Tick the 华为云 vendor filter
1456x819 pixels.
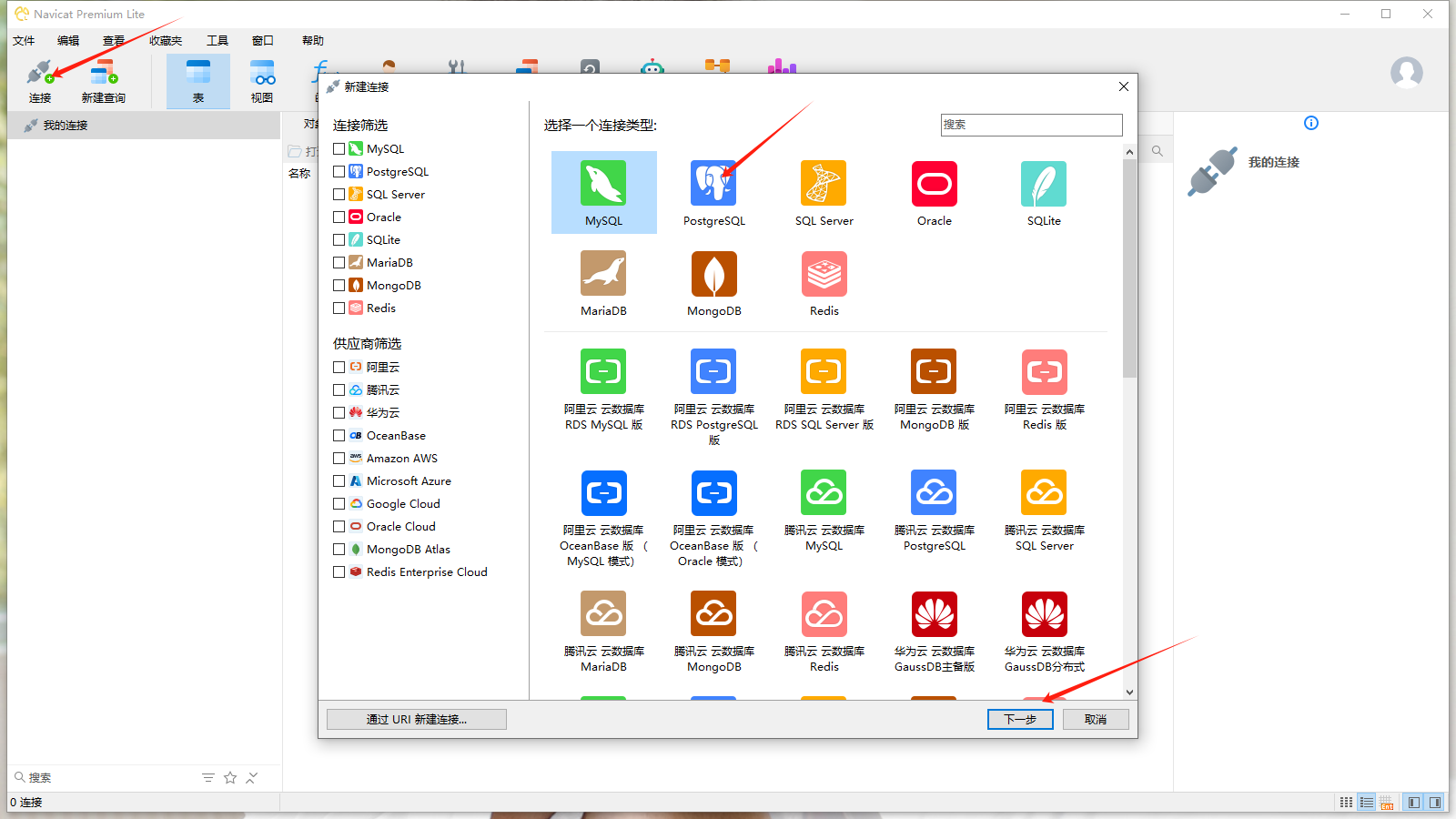pyautogui.click(x=339, y=412)
